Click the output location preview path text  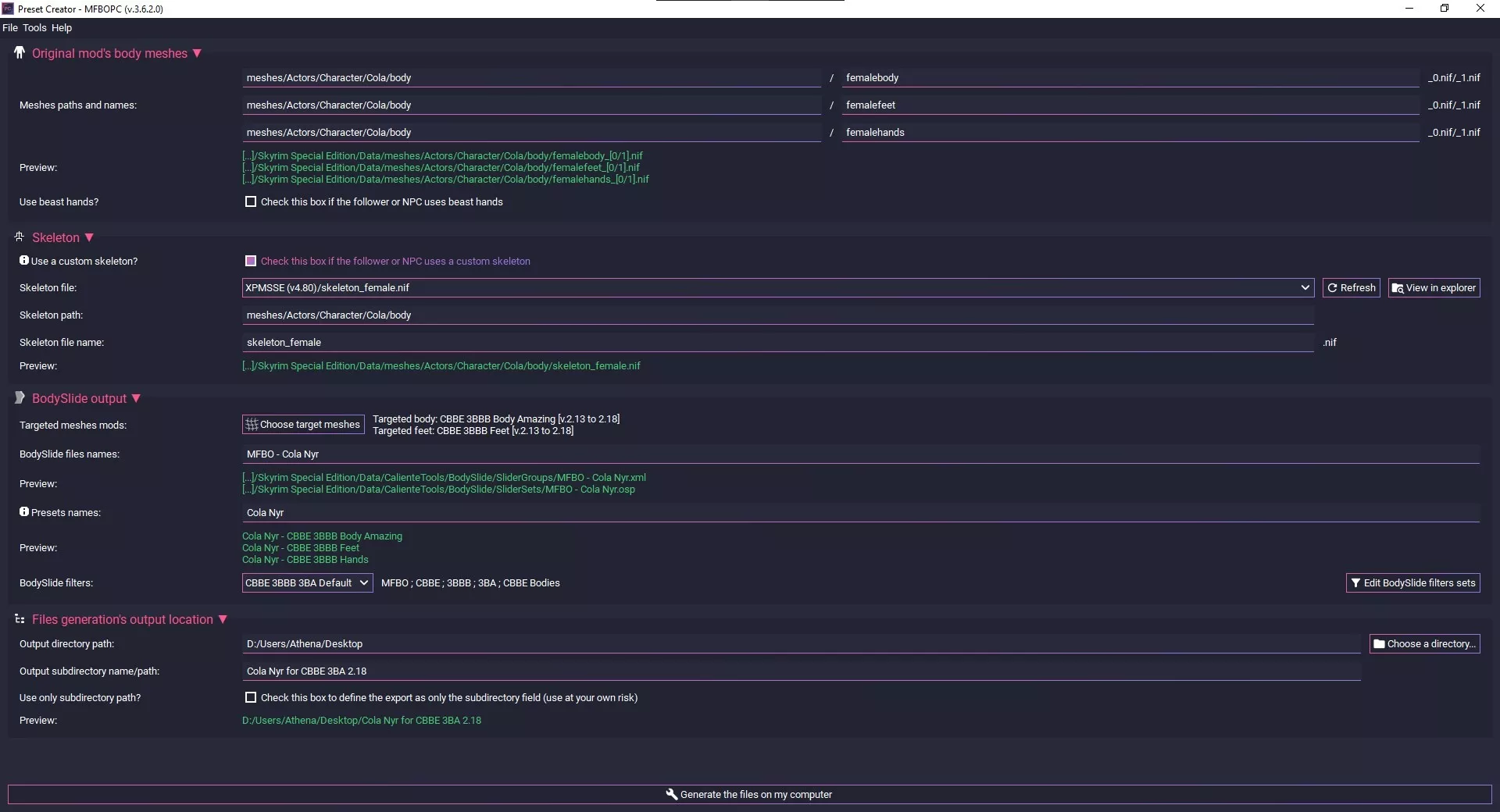point(362,720)
